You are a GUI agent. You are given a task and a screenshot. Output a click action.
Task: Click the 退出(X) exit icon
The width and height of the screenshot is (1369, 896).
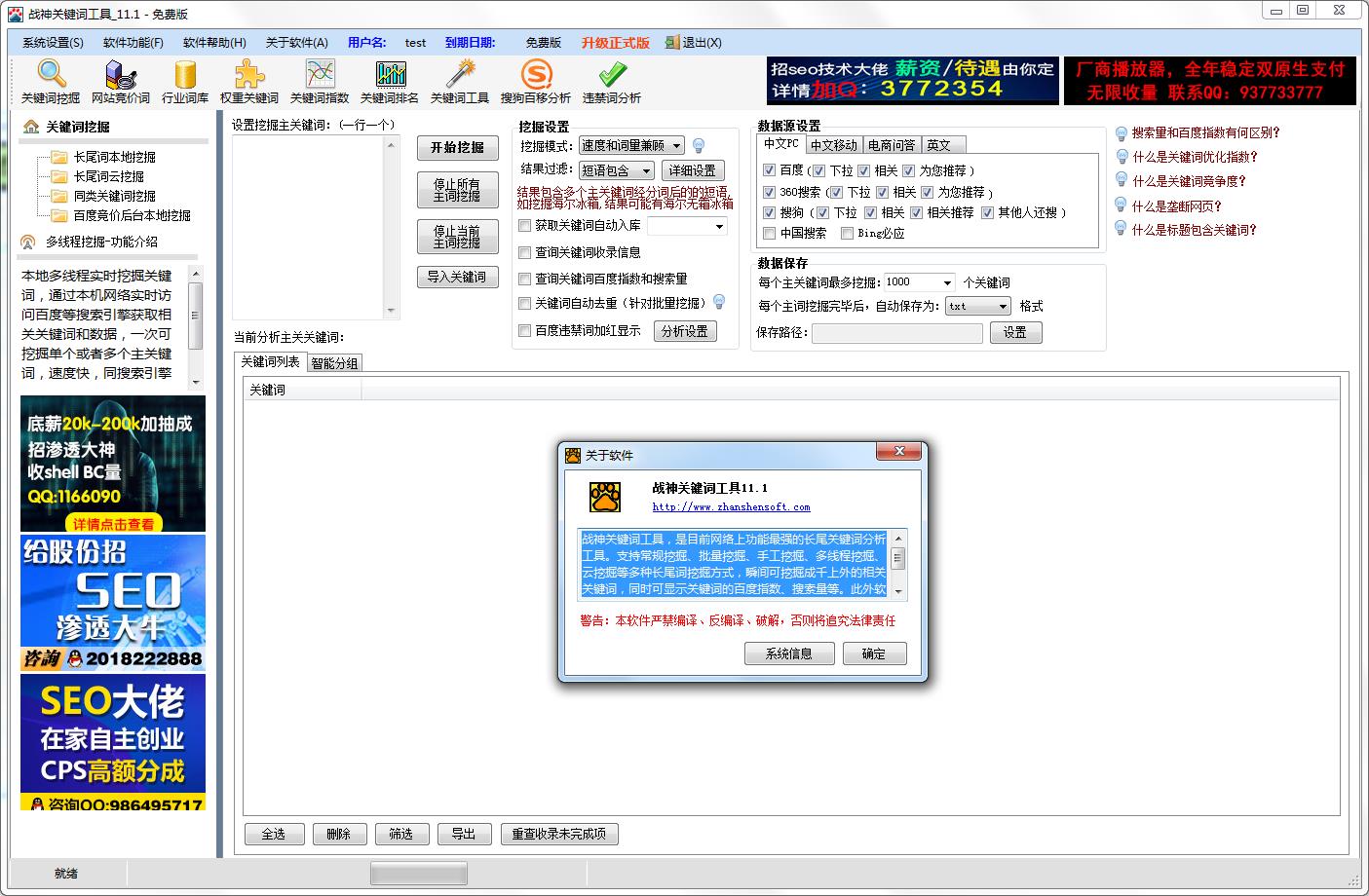672,42
